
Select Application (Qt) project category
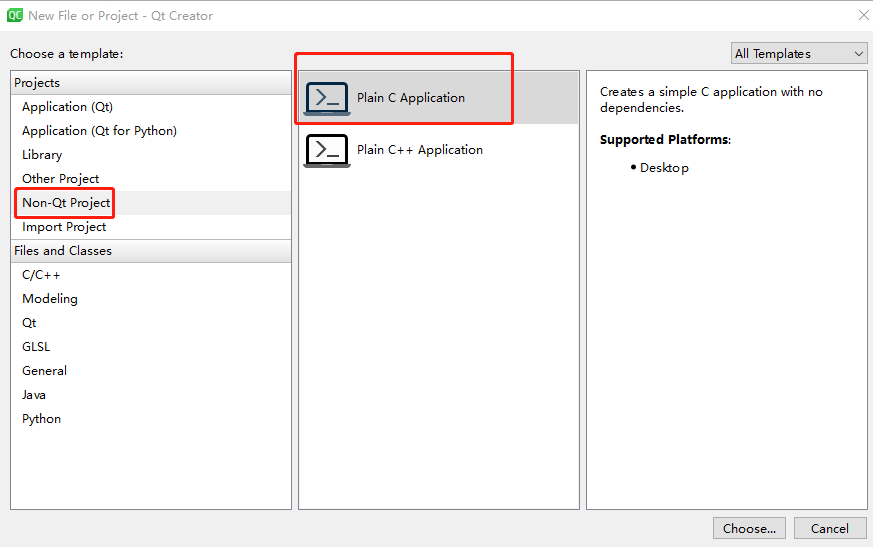[x=67, y=107]
